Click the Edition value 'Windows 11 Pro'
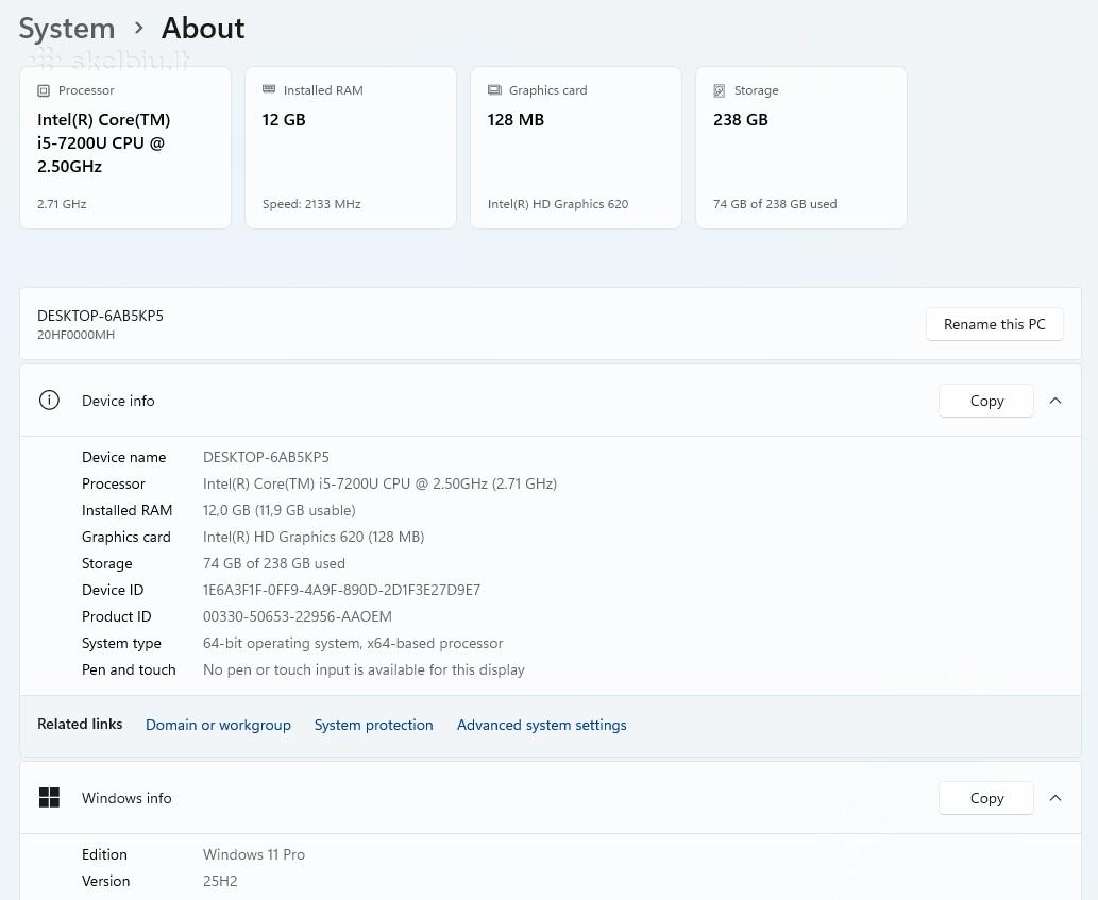This screenshot has width=1098, height=900. tap(253, 854)
